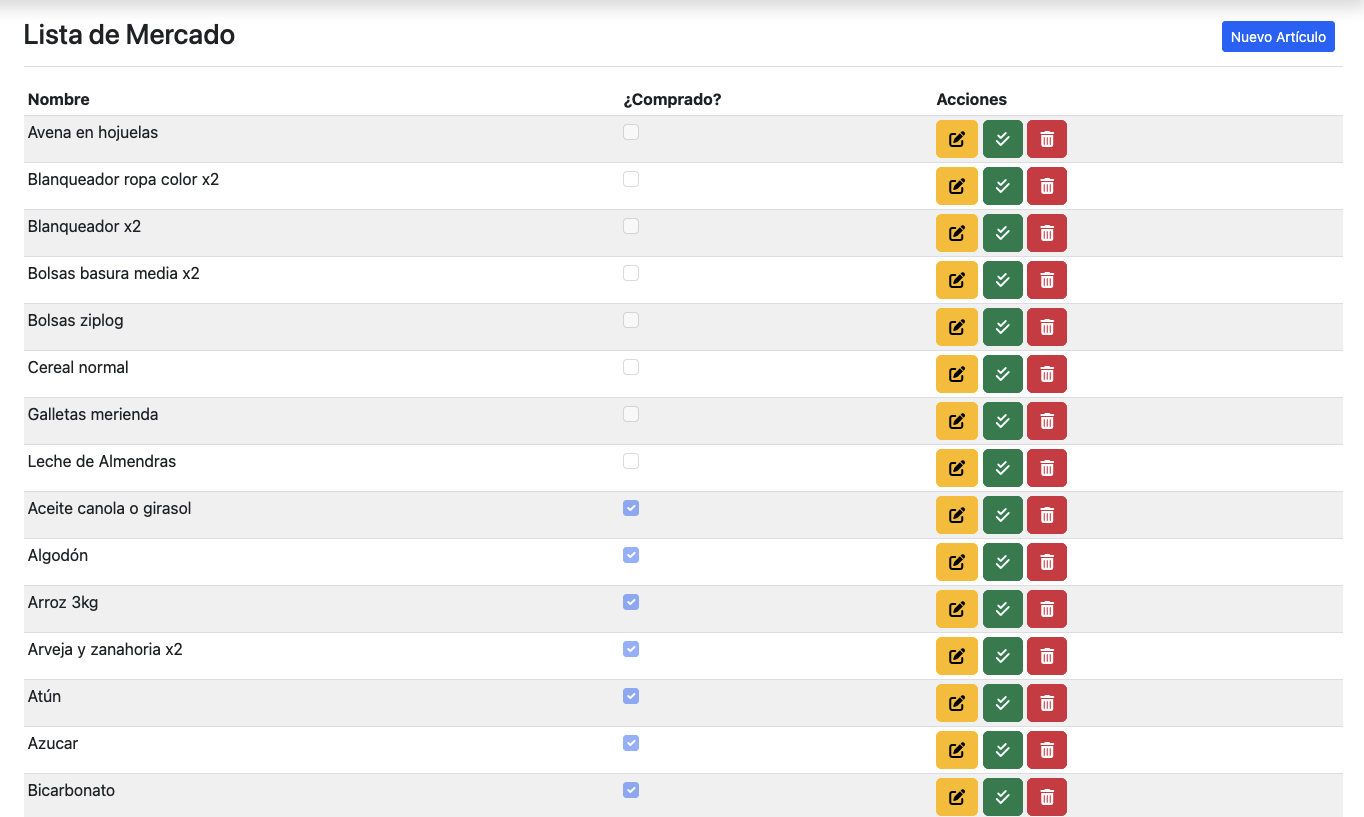Click the edit icon for Bicarbonato
The height and width of the screenshot is (817, 1364).
(956, 797)
